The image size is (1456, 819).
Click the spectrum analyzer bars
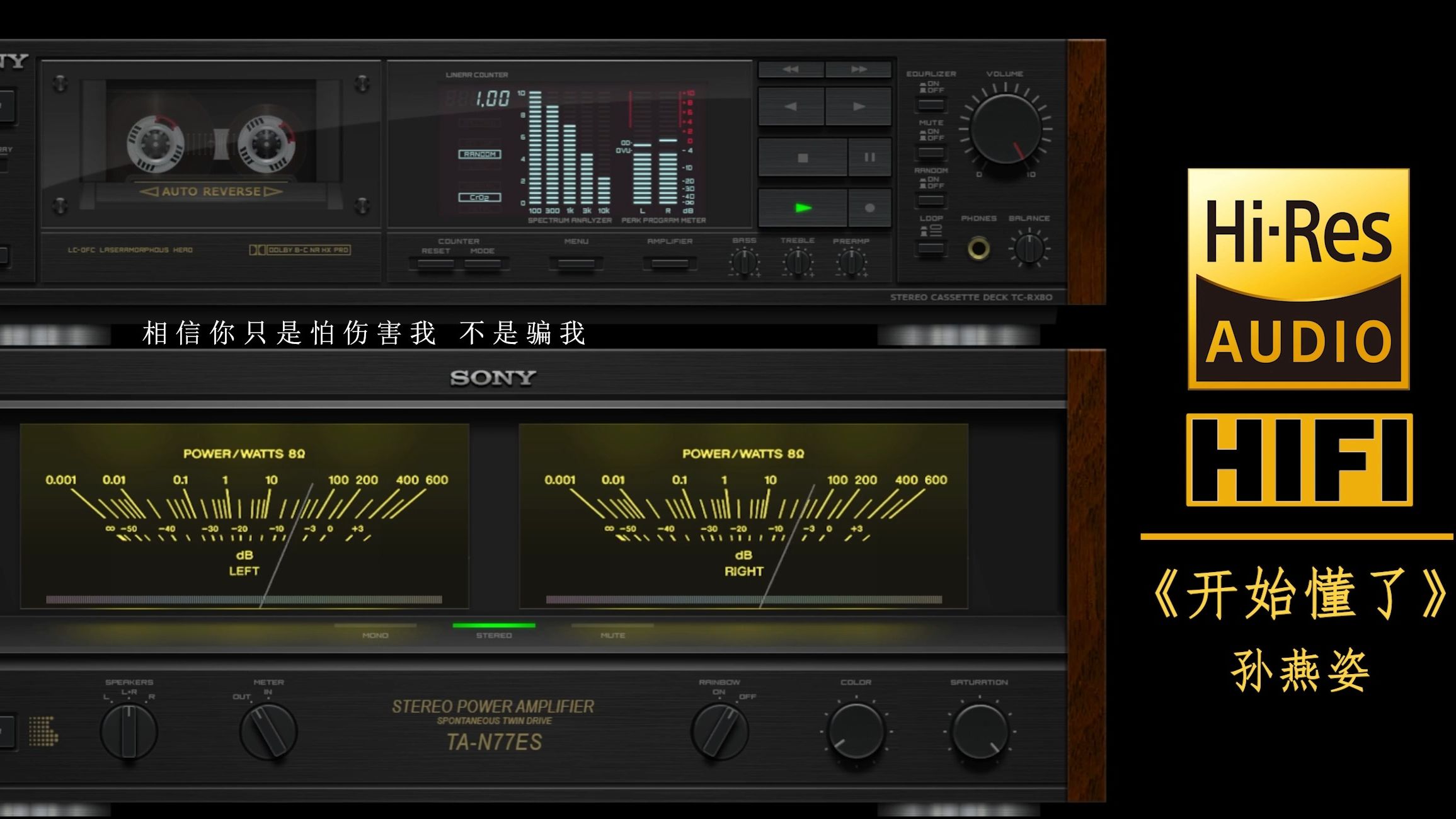coord(570,149)
